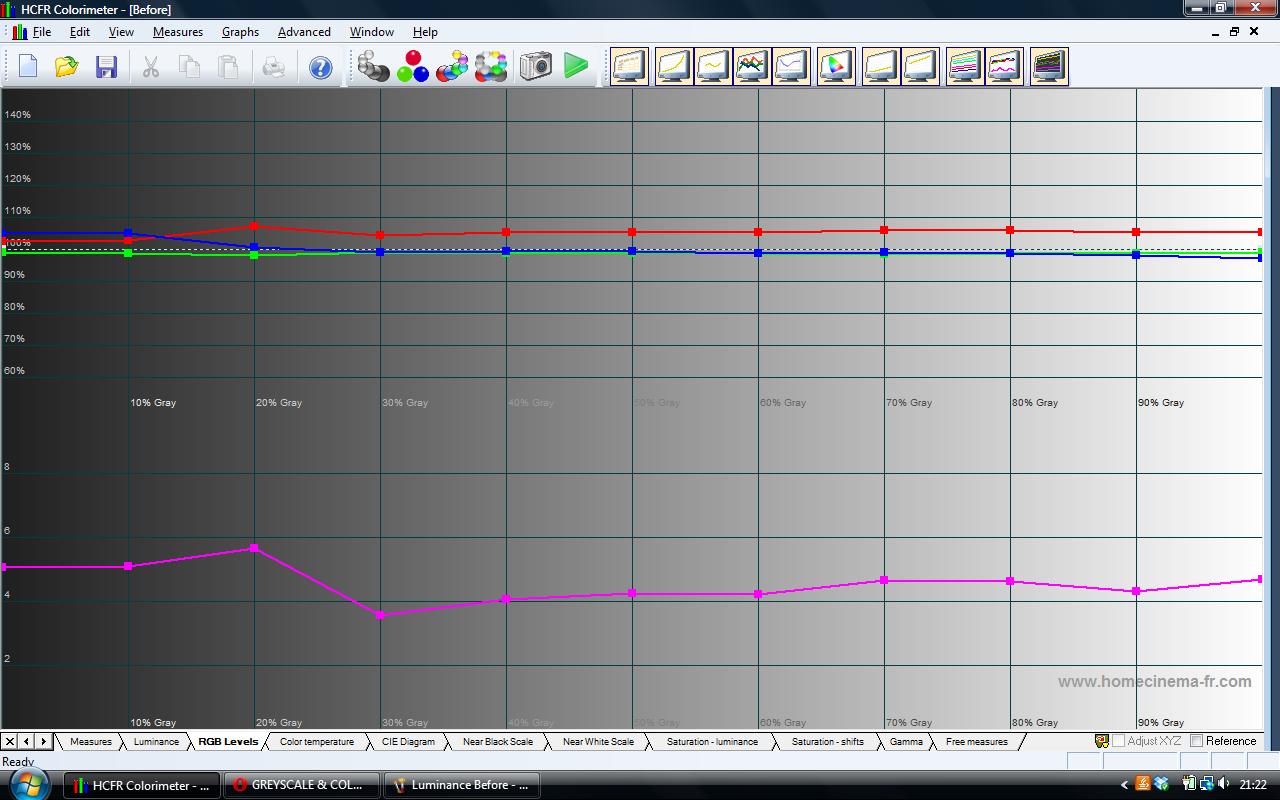The height and width of the screenshot is (800, 1280).
Task: Measure gray scale with gray spheres icon
Action: tap(373, 67)
